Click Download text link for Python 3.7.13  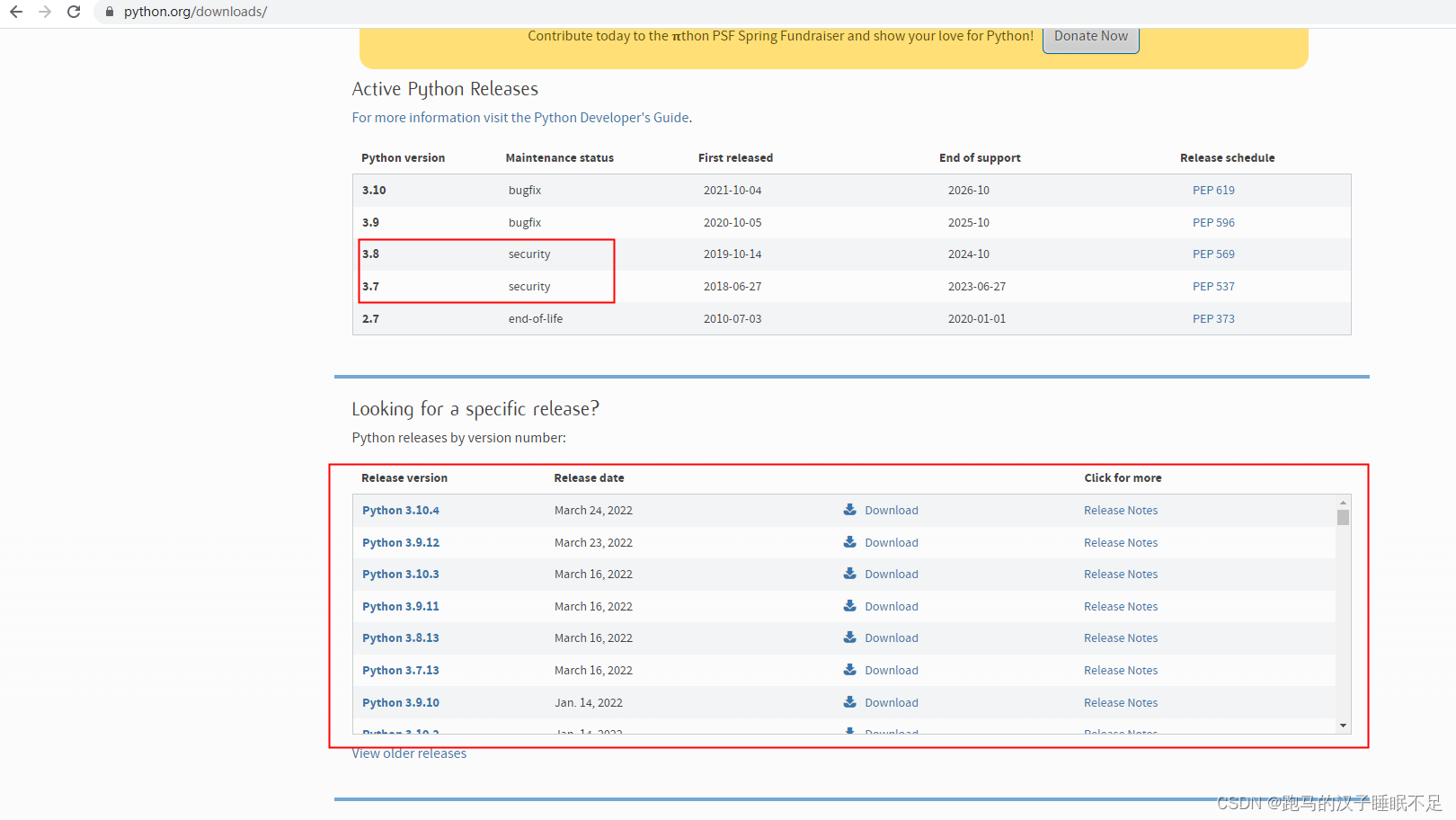pos(892,671)
